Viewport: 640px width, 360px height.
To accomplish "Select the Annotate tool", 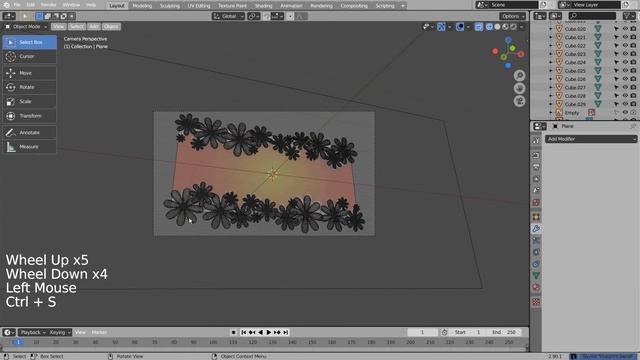I will pos(29,132).
